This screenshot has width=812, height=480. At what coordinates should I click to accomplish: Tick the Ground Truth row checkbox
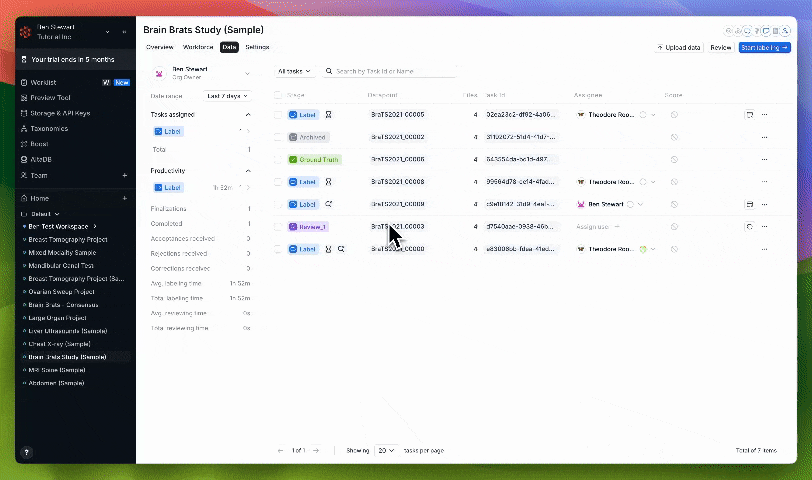coord(278,159)
